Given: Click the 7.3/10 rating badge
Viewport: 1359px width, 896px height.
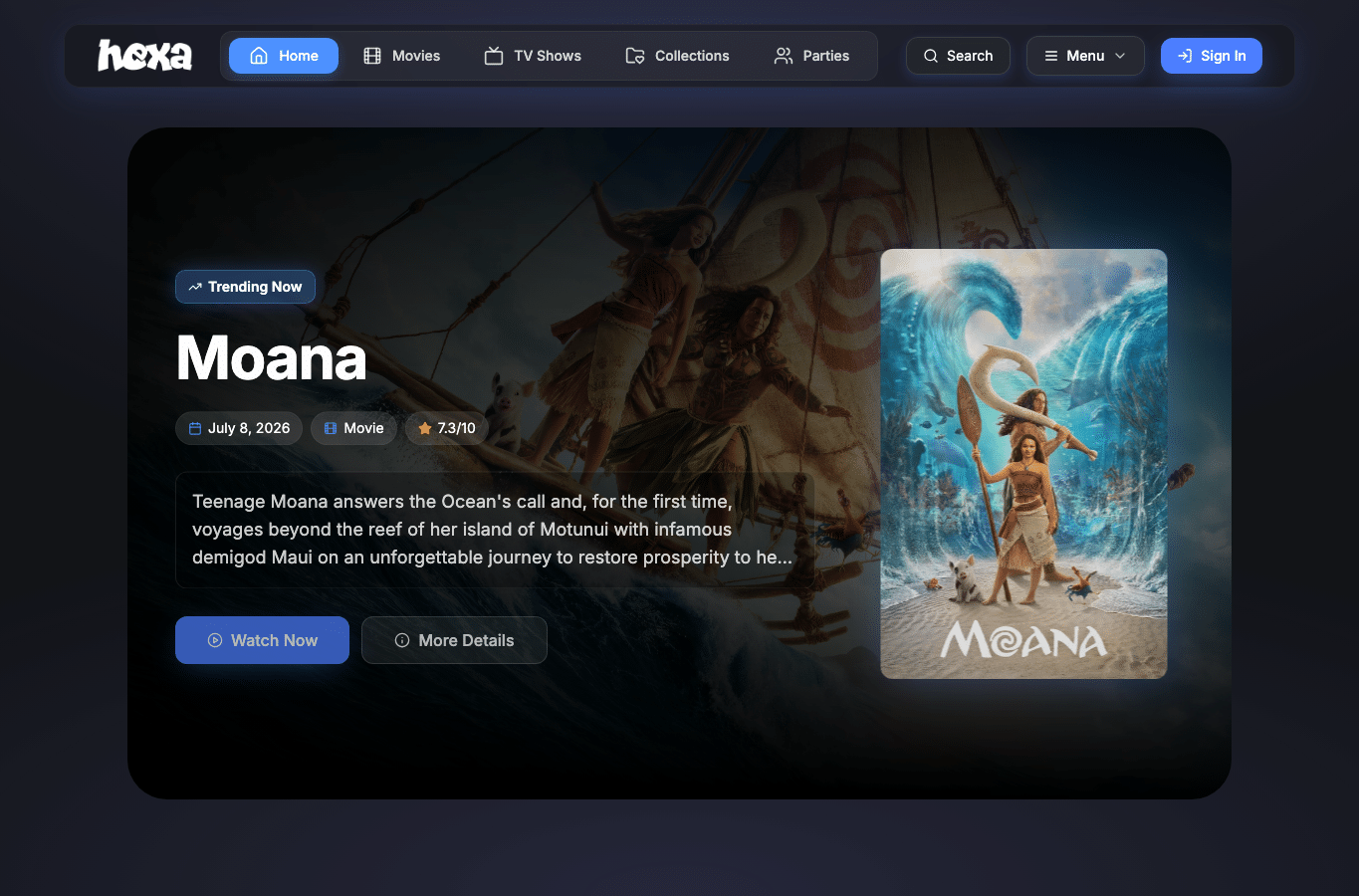Looking at the screenshot, I should pyautogui.click(x=446, y=428).
